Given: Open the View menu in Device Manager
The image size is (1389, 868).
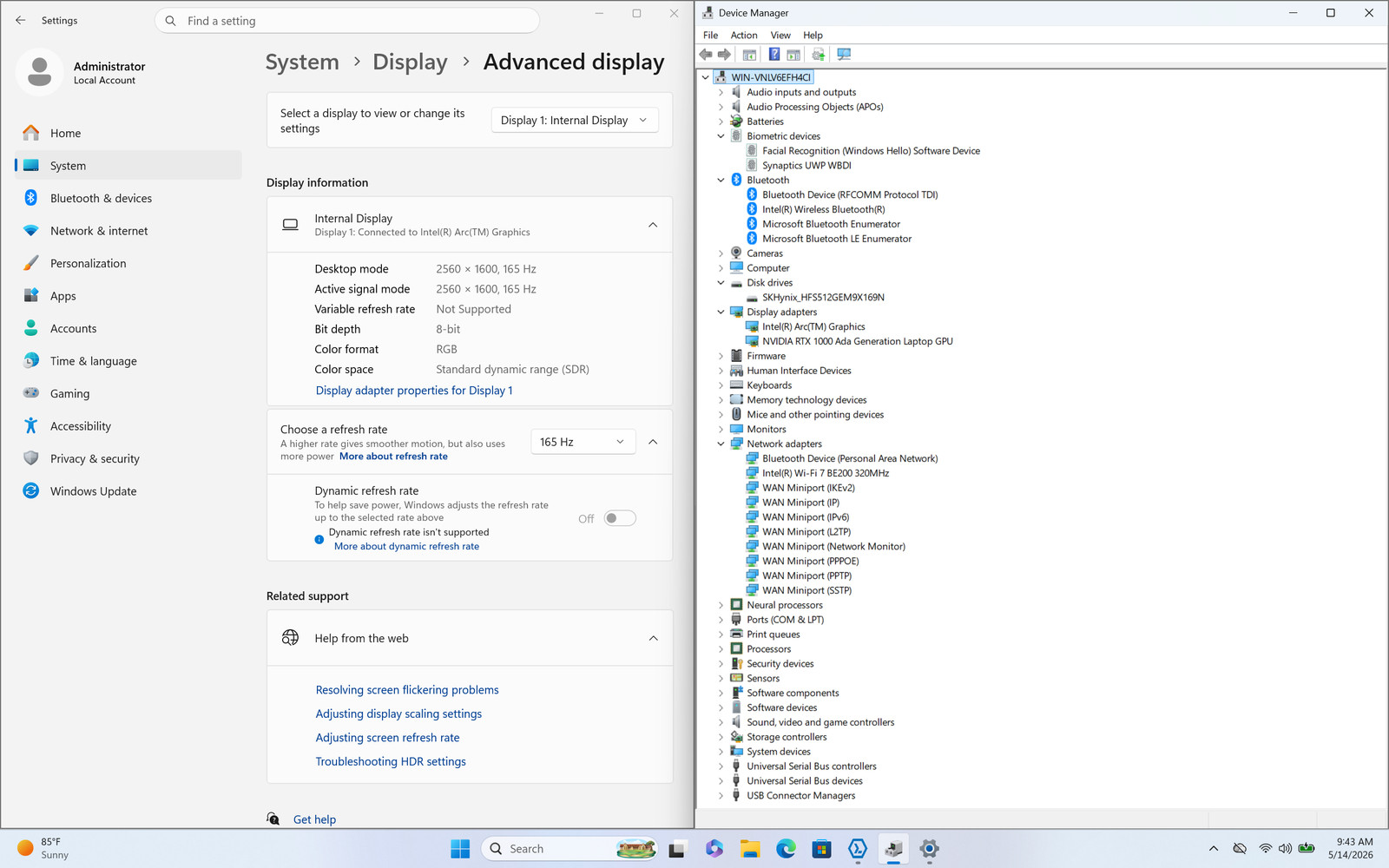Looking at the screenshot, I should coord(780,36).
